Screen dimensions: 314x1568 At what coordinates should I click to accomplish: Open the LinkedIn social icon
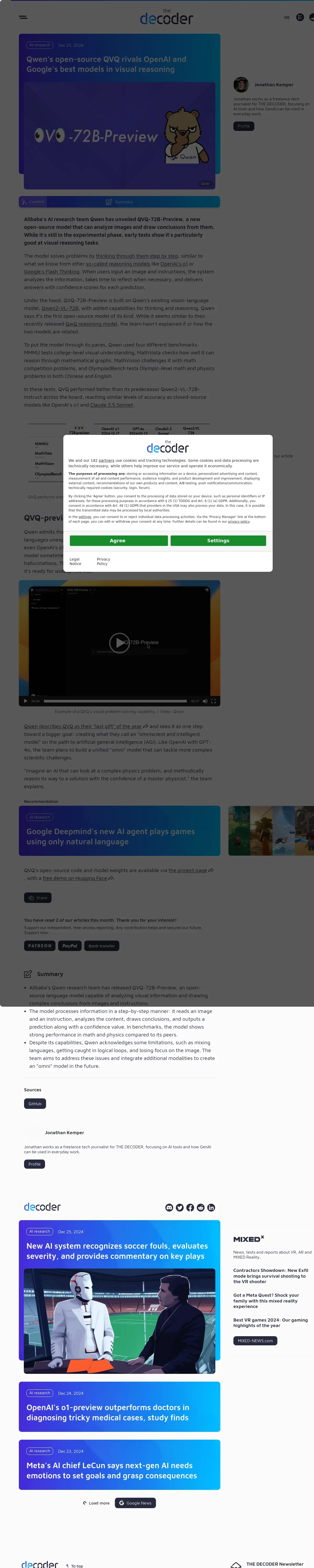(x=211, y=1208)
